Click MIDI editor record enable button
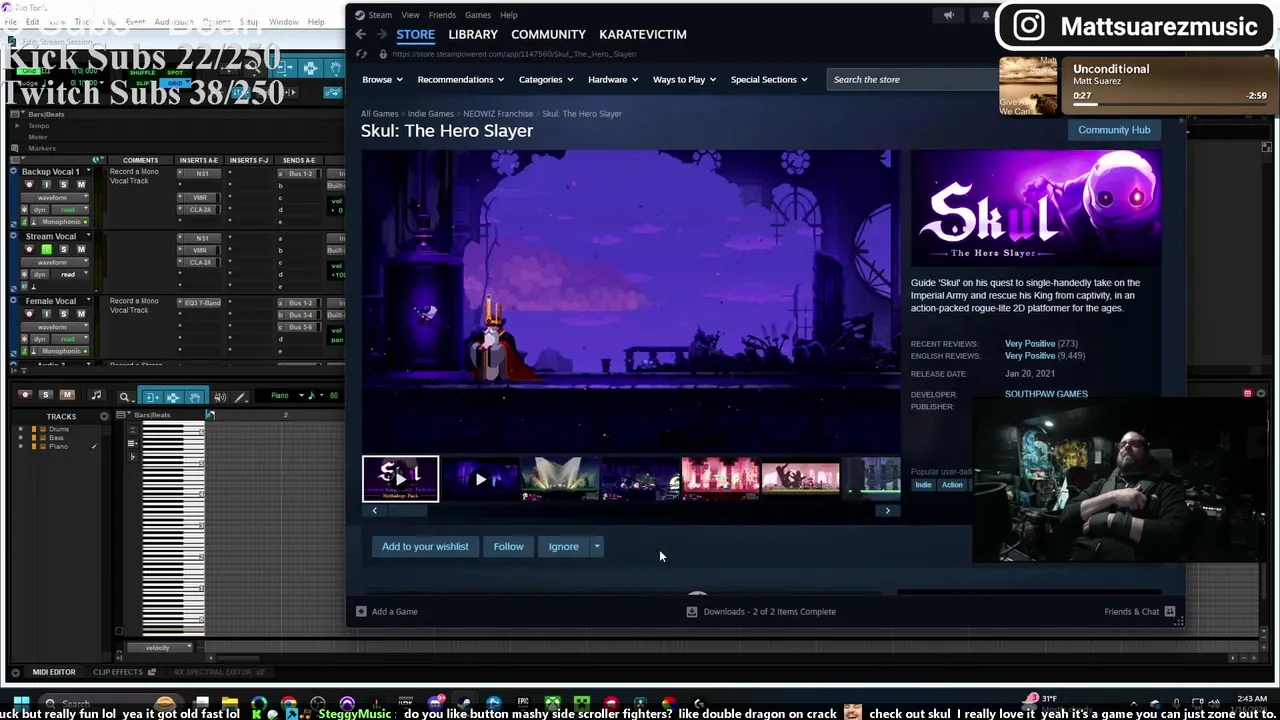The width and height of the screenshot is (1280, 720). point(25,395)
